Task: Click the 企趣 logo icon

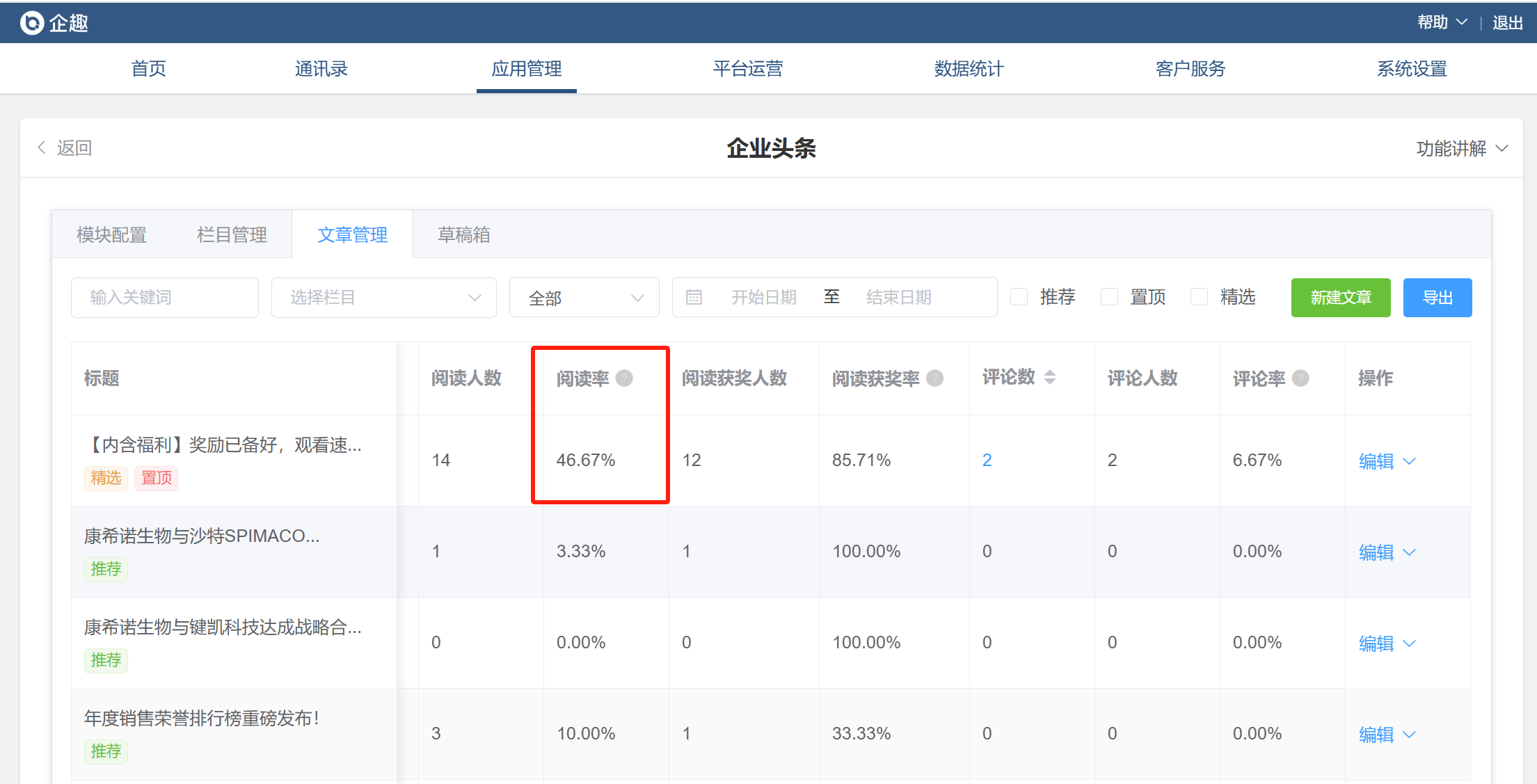Action: tap(32, 23)
